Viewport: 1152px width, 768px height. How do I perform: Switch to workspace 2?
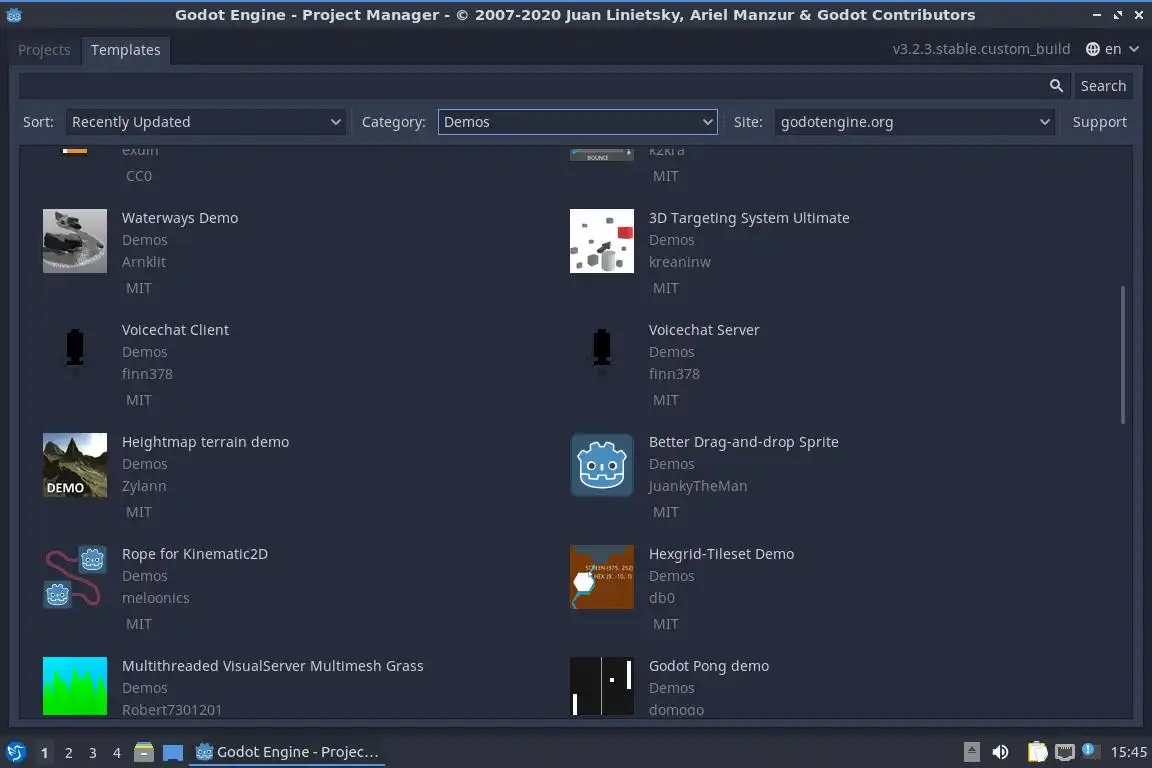(x=68, y=753)
